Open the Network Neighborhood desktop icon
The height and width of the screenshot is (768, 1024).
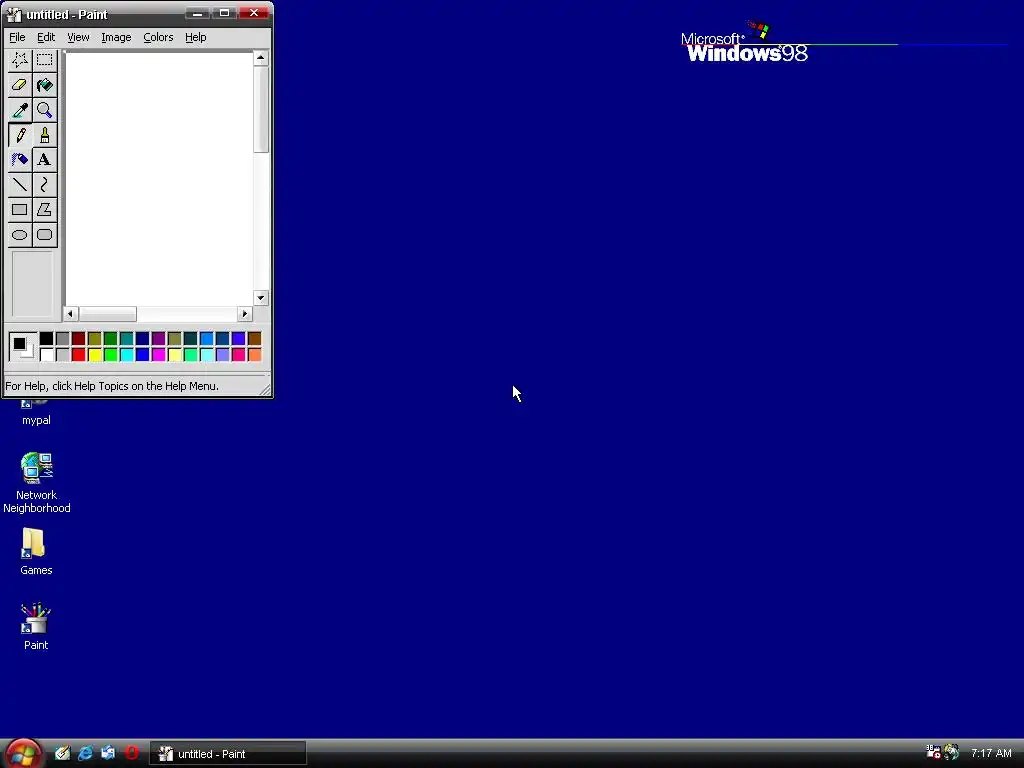[x=36, y=483]
